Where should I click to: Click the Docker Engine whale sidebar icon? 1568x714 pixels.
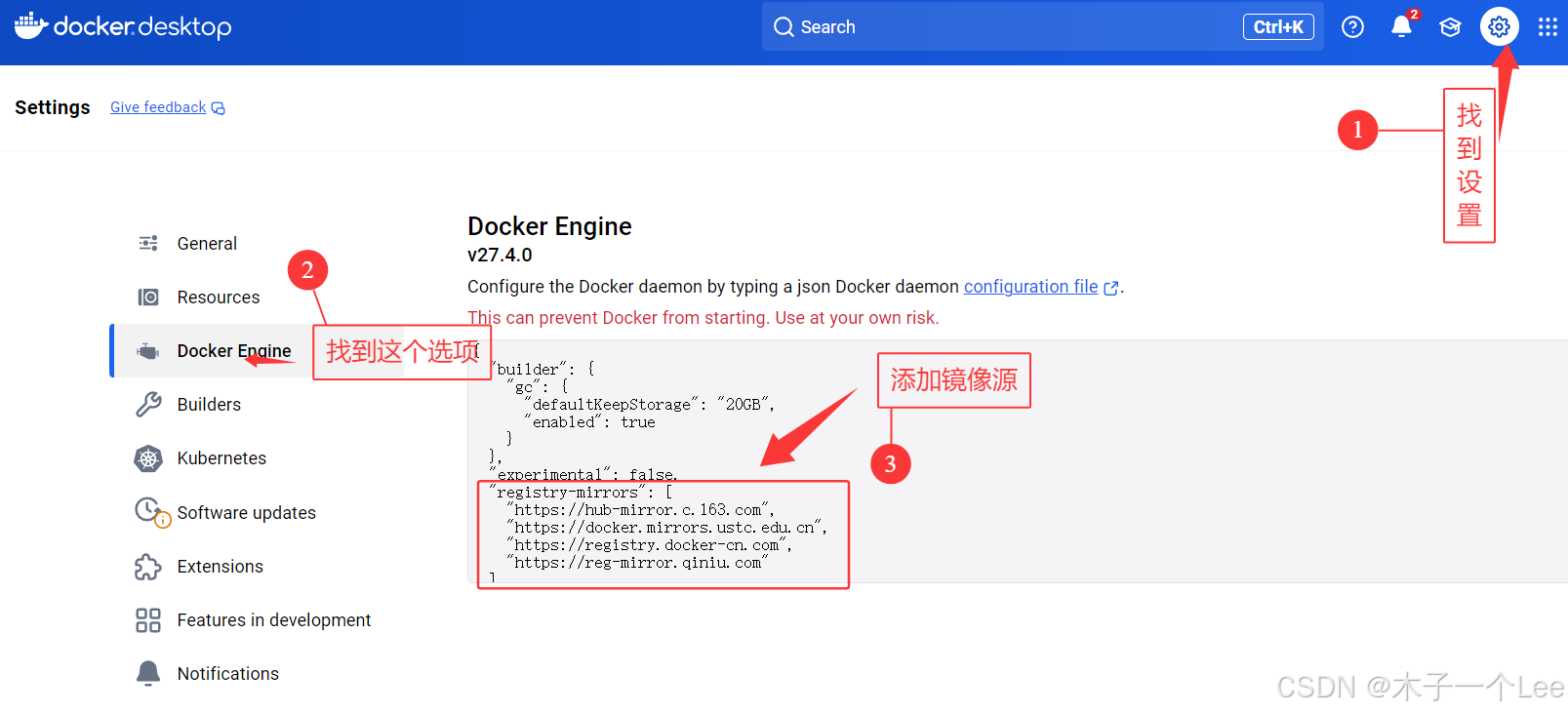click(x=148, y=351)
